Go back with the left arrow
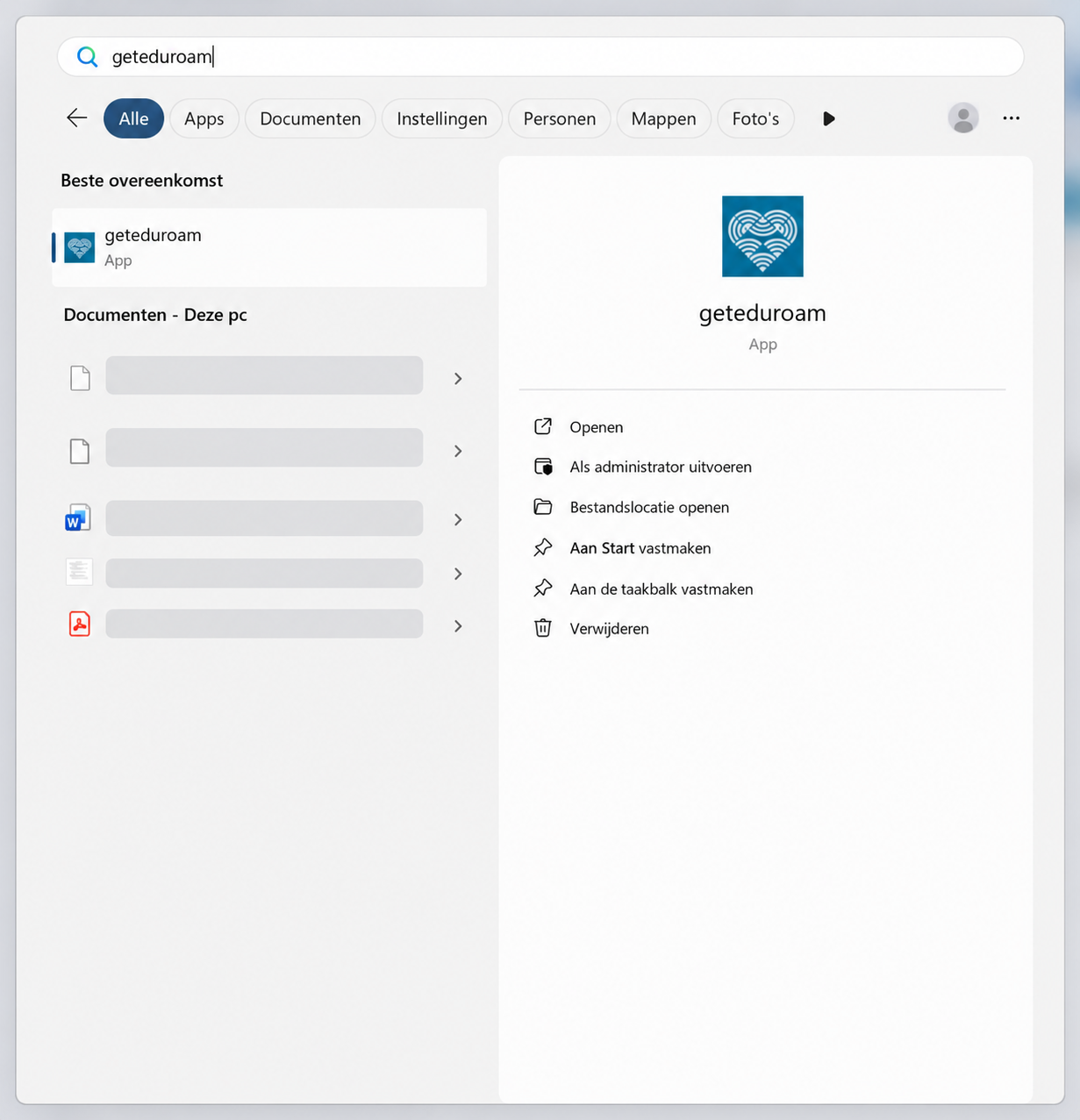This screenshot has height=1120, width=1080. click(x=77, y=118)
